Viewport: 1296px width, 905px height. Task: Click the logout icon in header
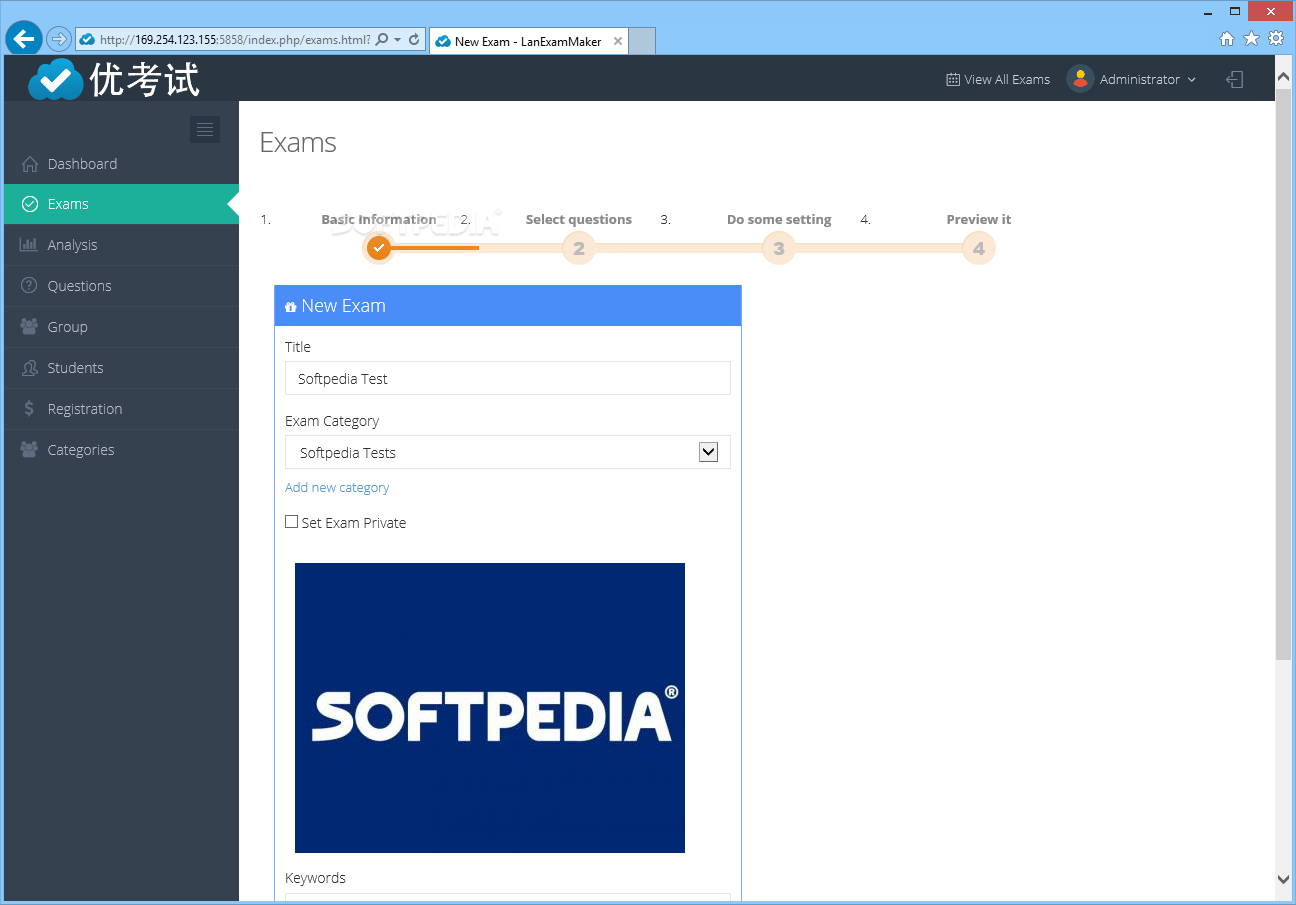click(1235, 79)
